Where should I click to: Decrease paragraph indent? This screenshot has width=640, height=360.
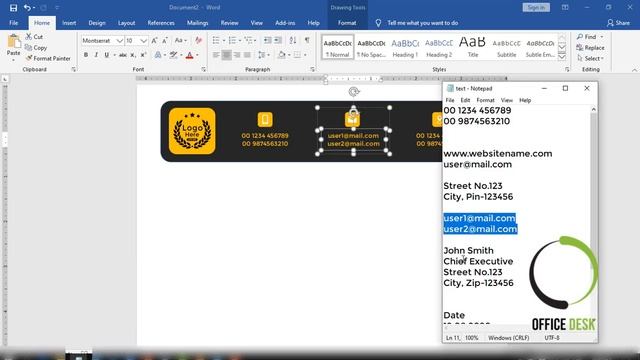[x=267, y=40]
